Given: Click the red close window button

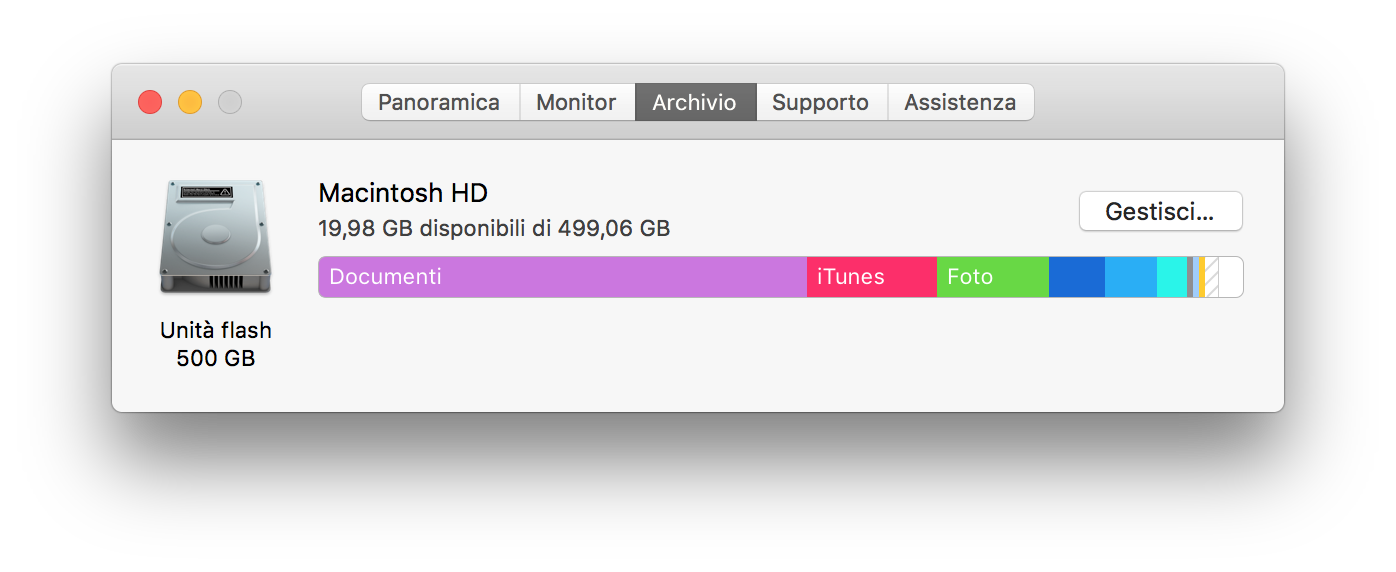Looking at the screenshot, I should (x=150, y=102).
